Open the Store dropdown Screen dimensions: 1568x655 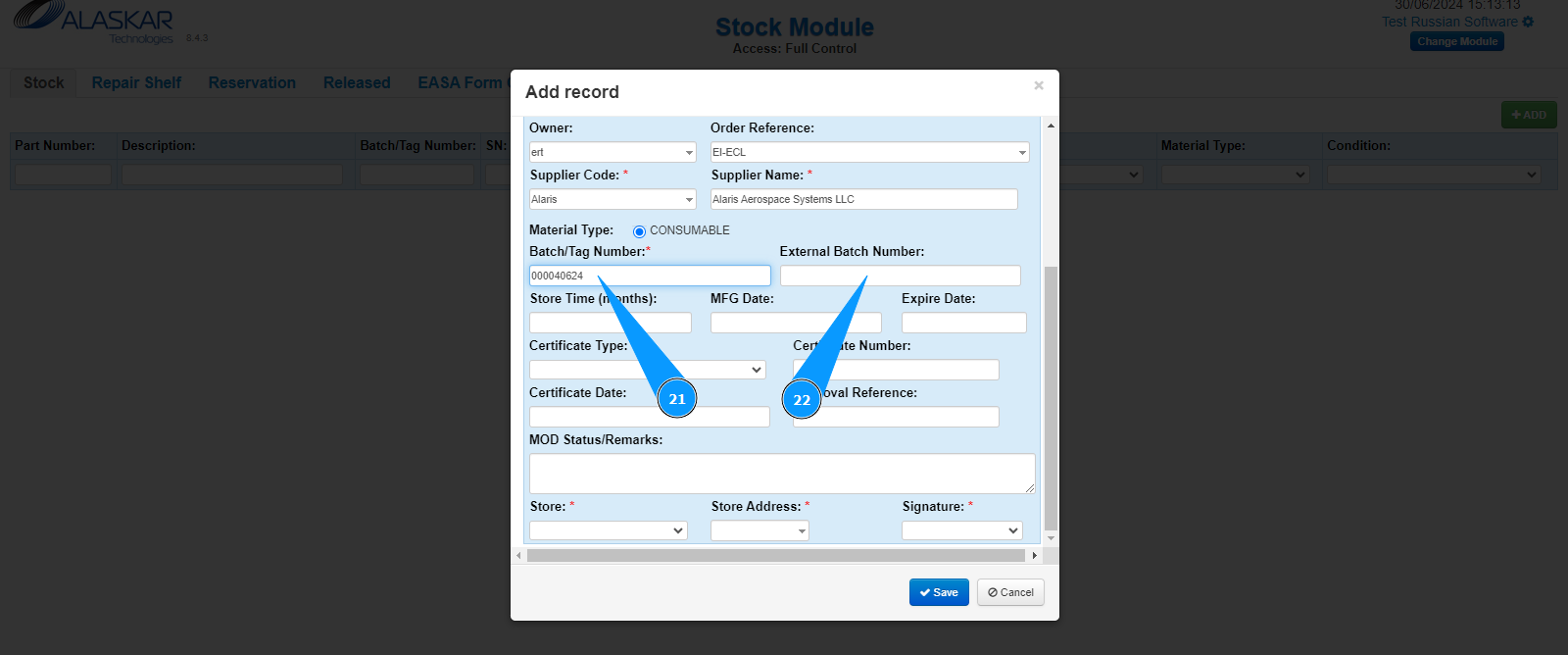tap(609, 530)
